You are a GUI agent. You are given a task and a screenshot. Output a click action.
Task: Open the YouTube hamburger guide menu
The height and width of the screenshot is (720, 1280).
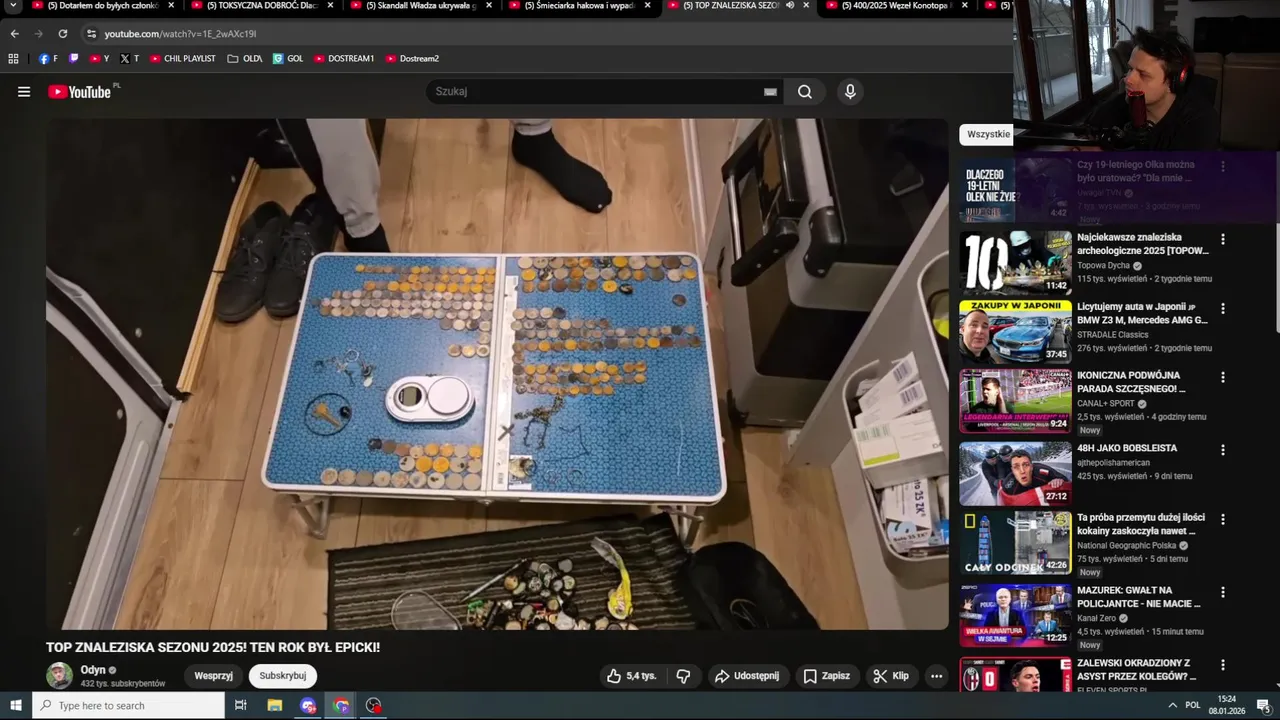24,92
